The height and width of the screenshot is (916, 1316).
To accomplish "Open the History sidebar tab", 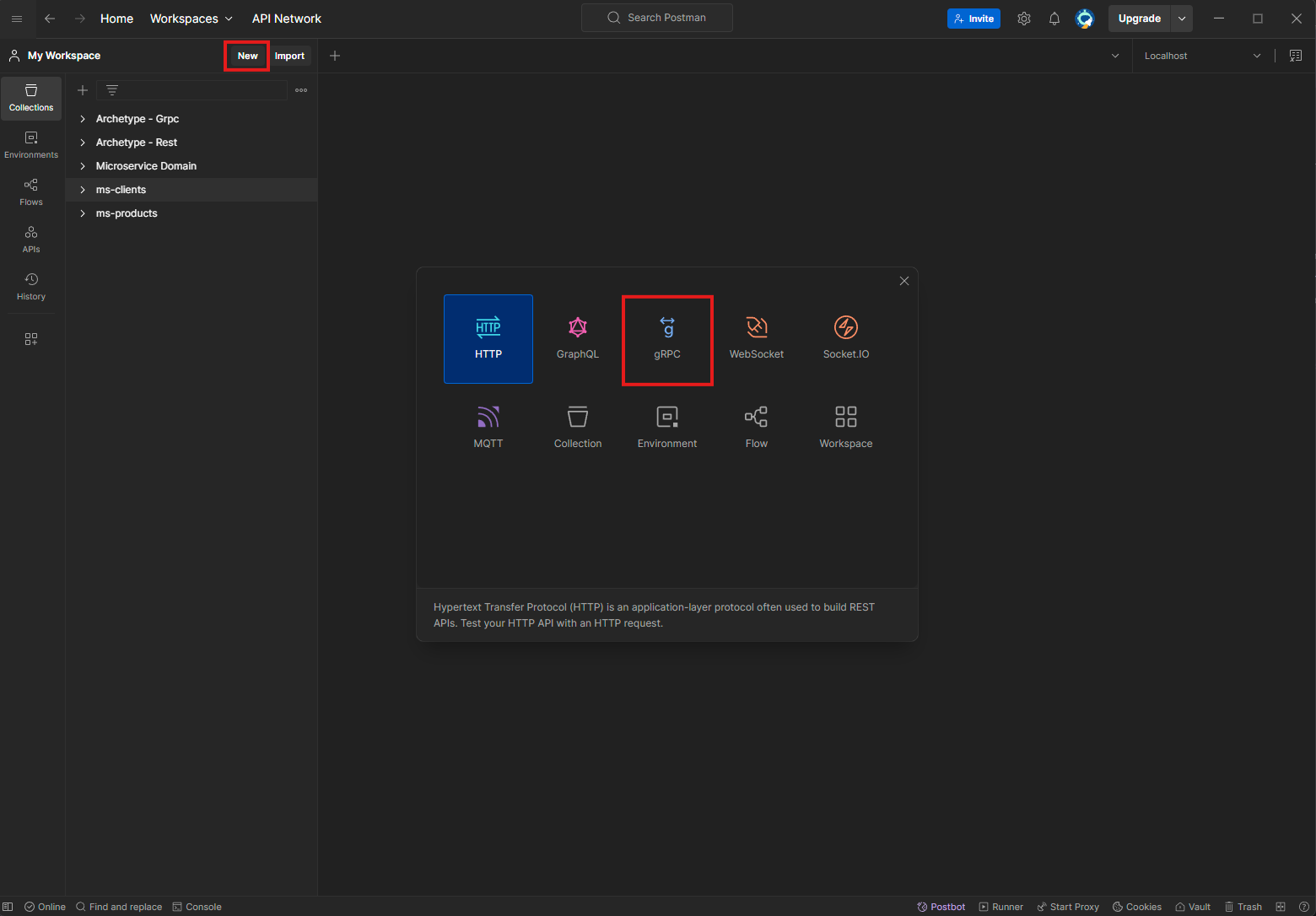I will [31, 287].
